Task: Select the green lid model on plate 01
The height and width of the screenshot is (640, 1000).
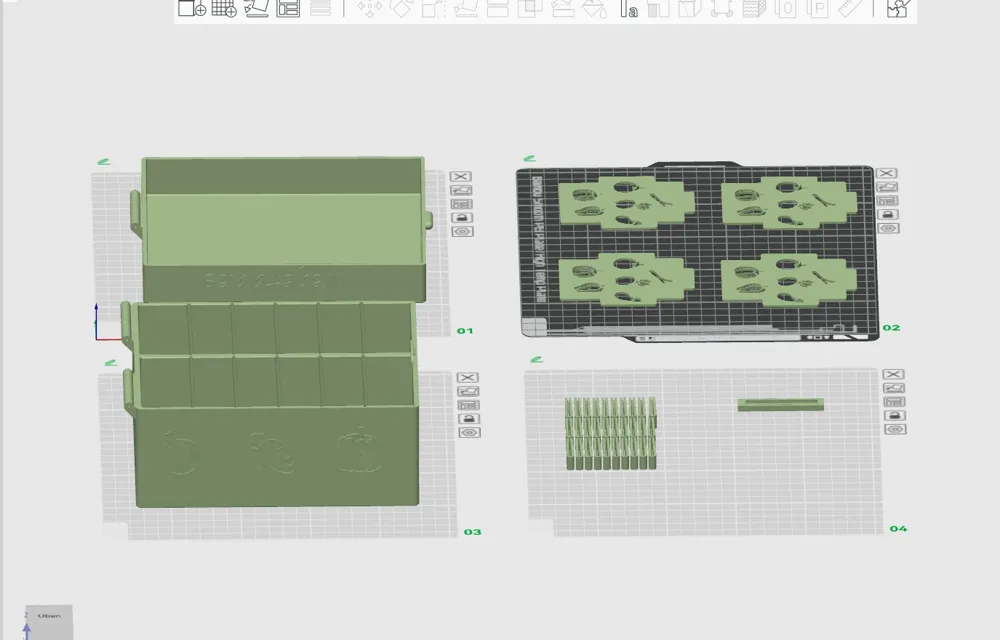Action: [283, 229]
